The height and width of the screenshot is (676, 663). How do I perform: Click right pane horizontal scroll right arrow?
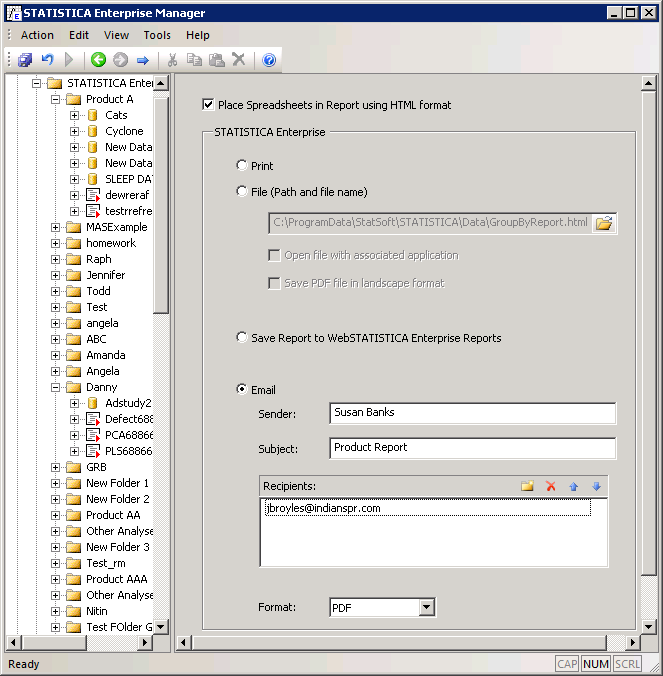pyautogui.click(x=632, y=642)
